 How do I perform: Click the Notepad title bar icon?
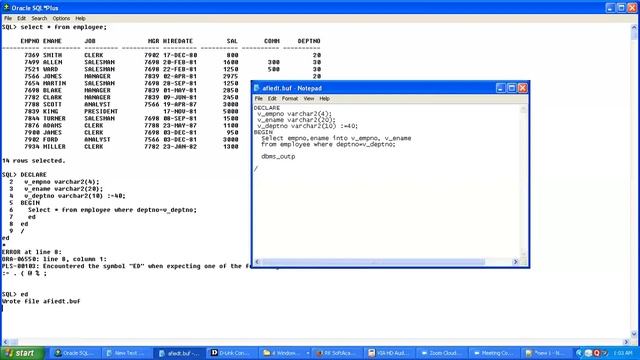tap(257, 88)
